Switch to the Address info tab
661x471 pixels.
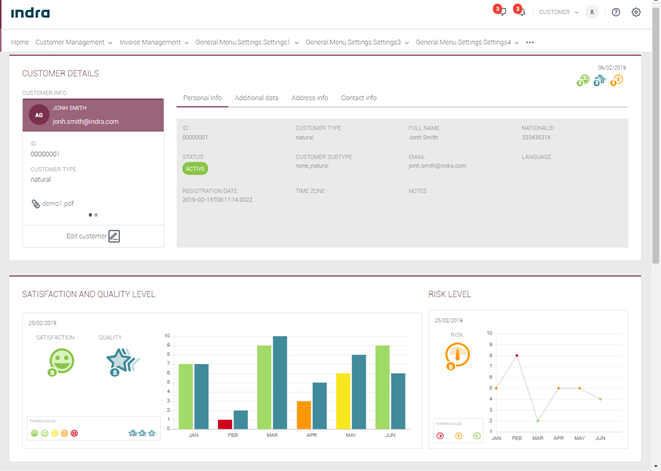pyautogui.click(x=309, y=98)
